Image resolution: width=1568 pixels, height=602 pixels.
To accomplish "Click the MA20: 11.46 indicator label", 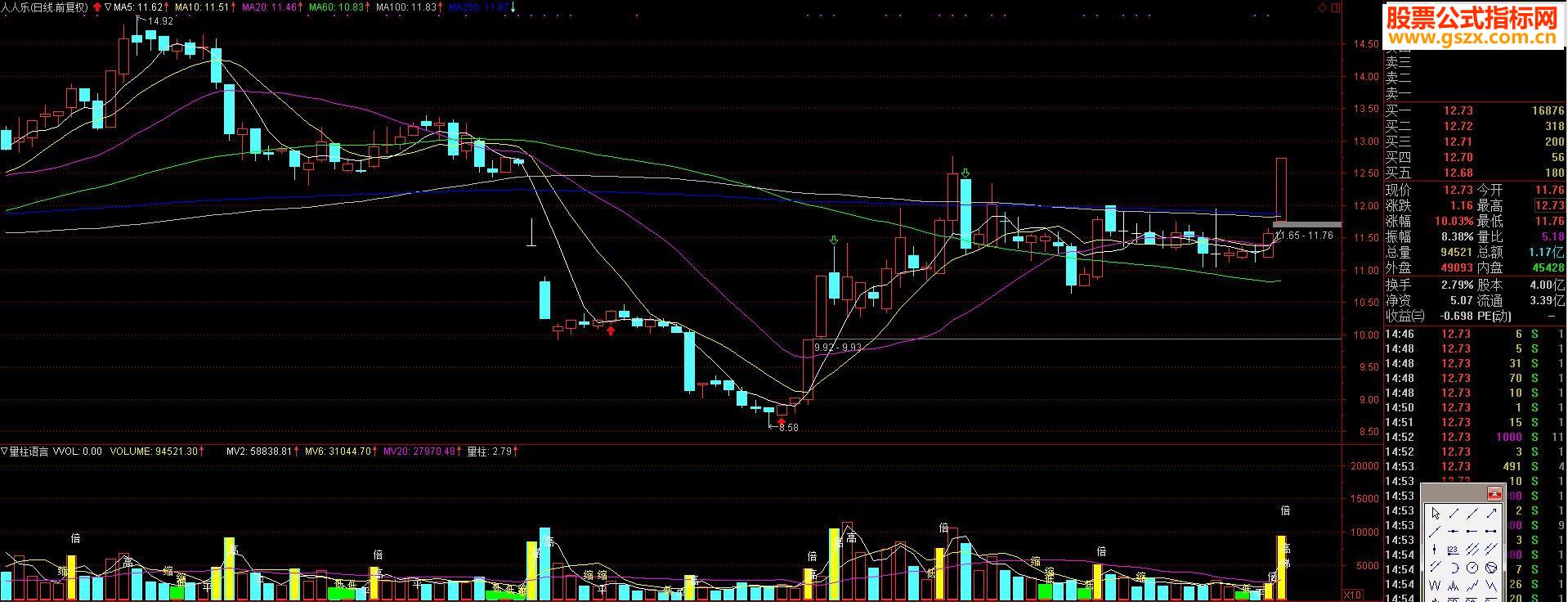I will click(x=269, y=7).
